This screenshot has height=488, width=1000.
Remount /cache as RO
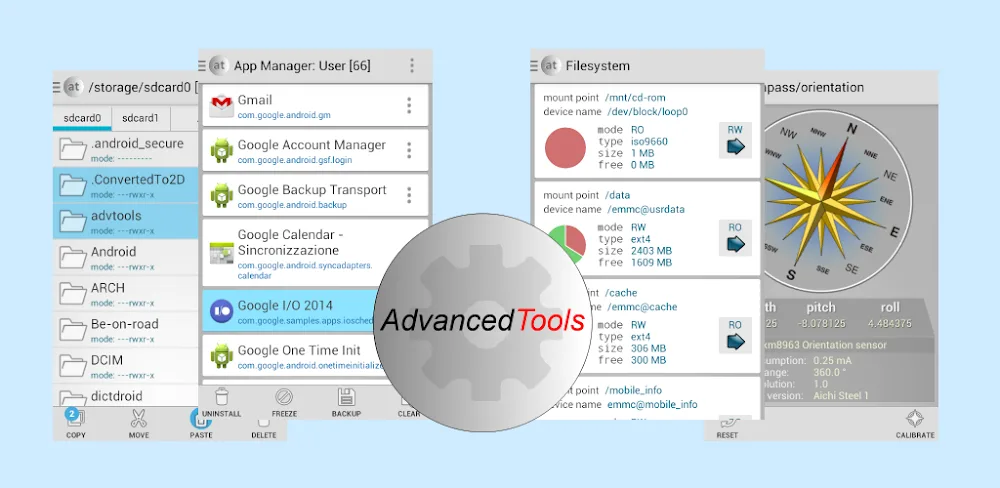click(x=735, y=336)
